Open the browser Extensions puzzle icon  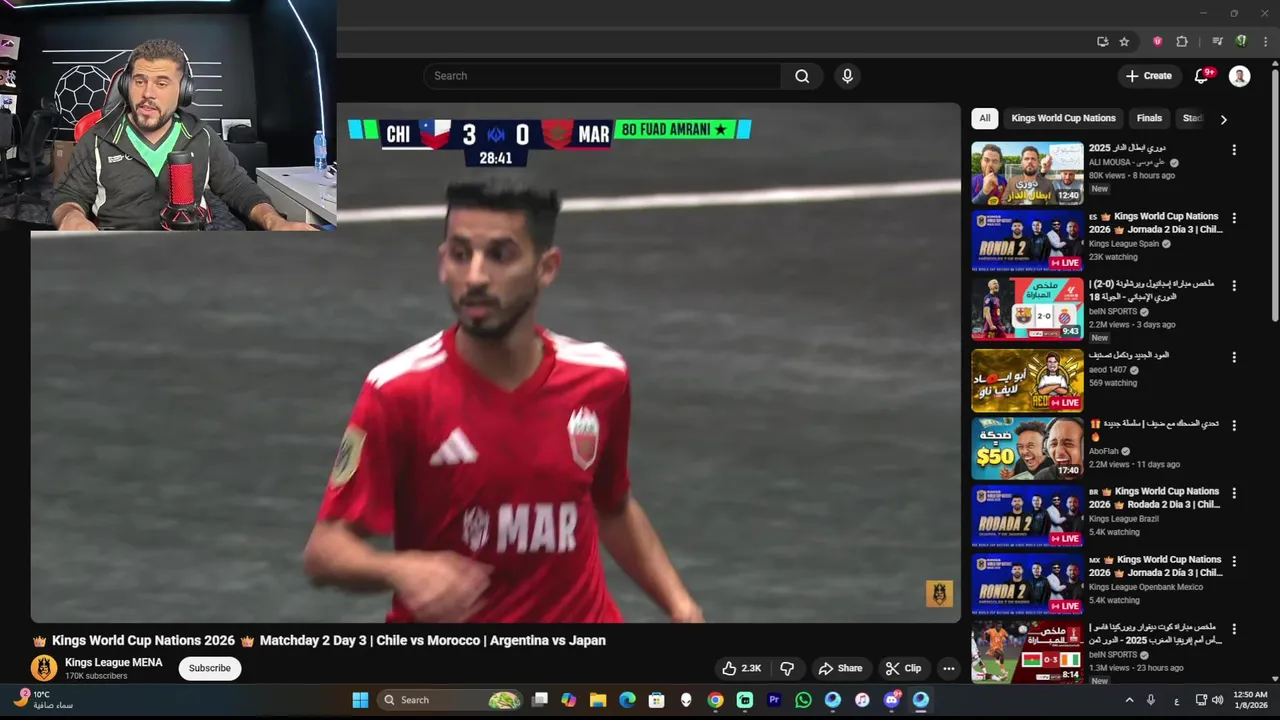click(1182, 41)
